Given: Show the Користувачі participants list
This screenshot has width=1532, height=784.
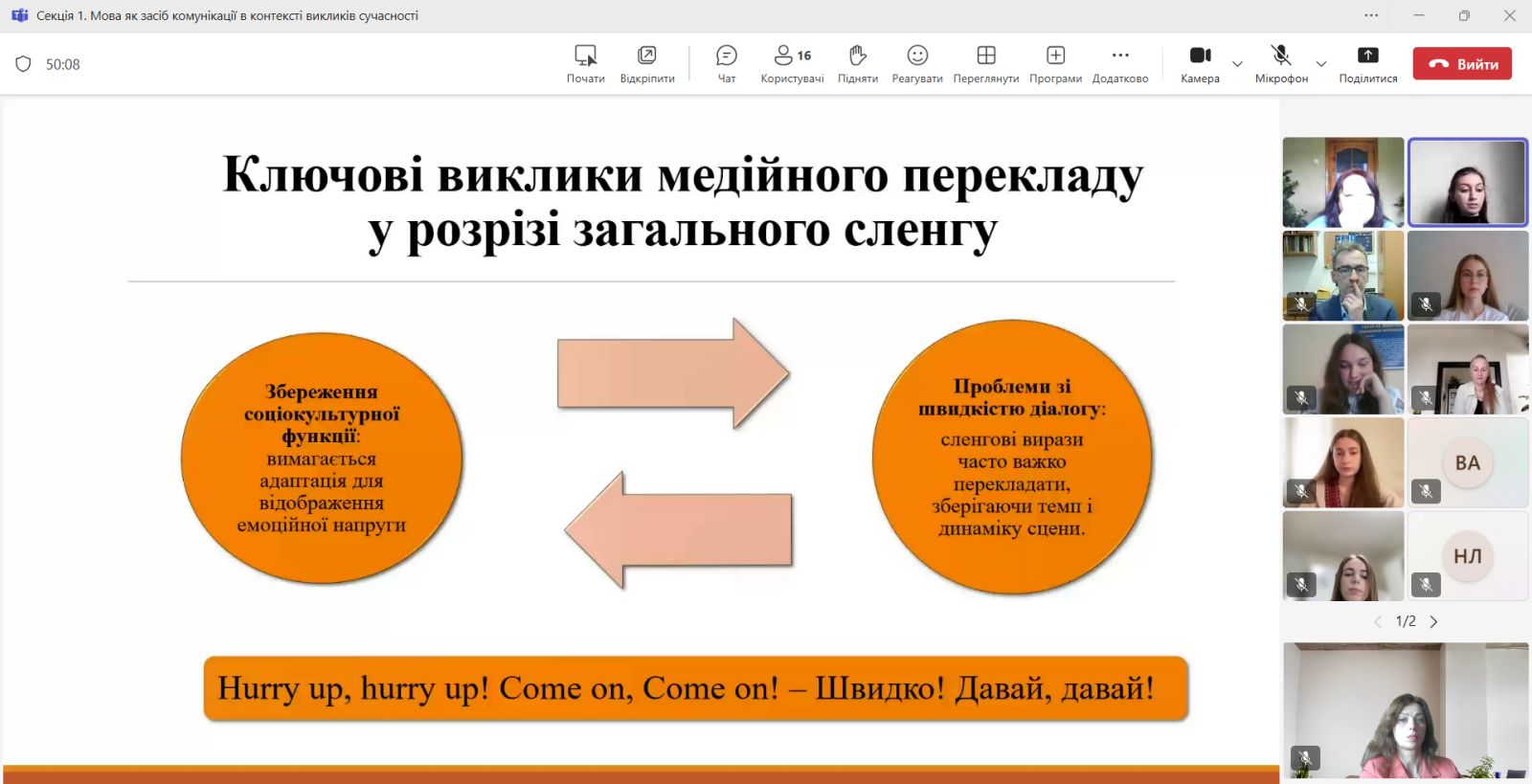Looking at the screenshot, I should pos(792,63).
